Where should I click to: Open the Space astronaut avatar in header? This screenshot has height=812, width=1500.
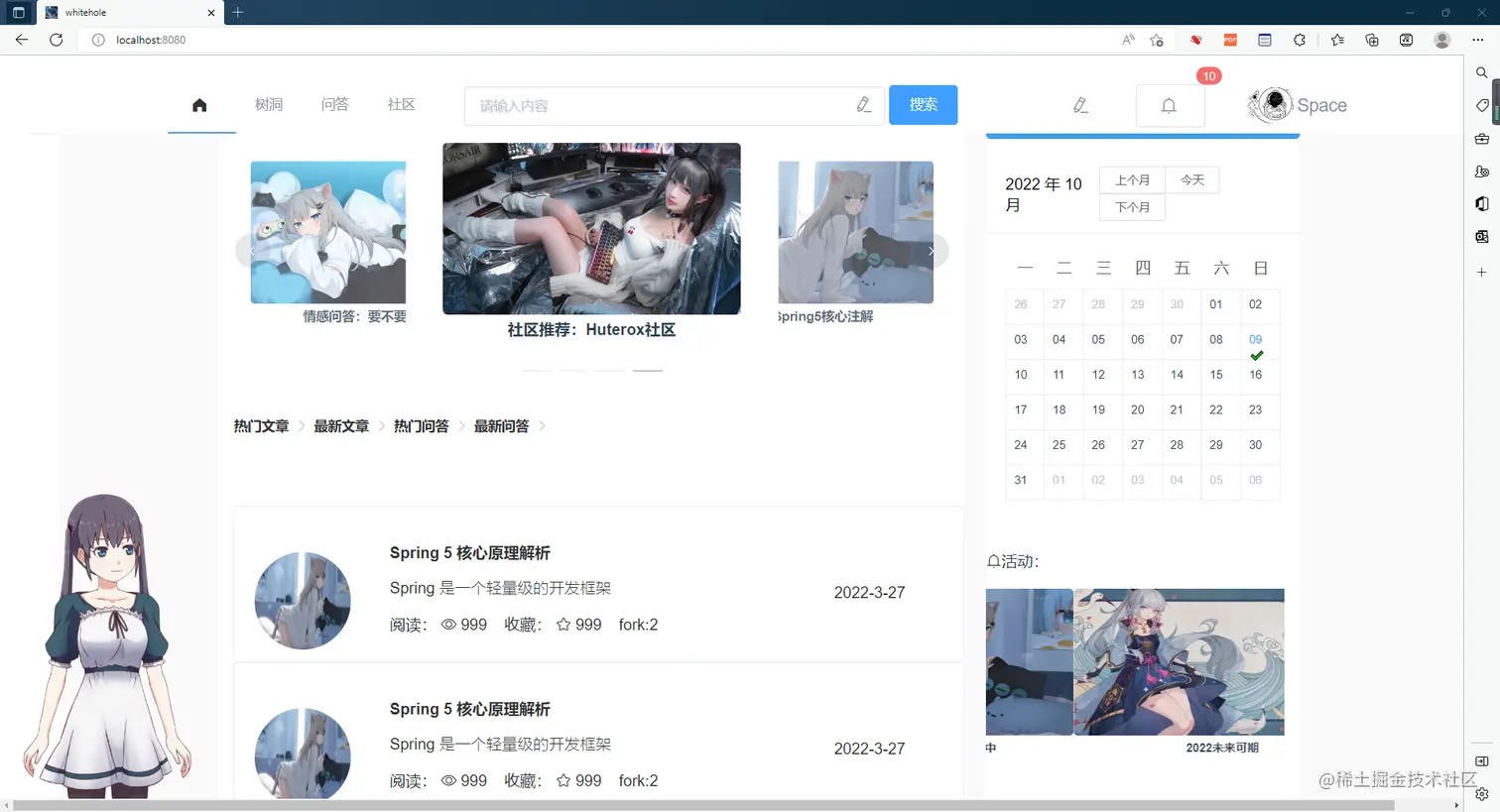pyautogui.click(x=1270, y=104)
